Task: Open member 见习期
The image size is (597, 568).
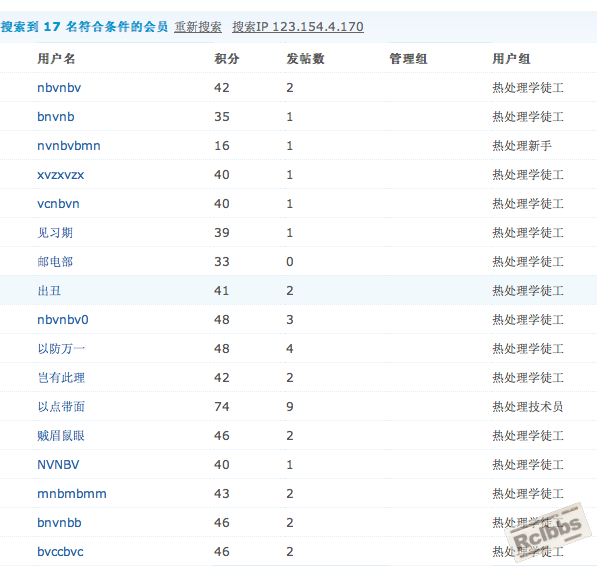Action: pos(55,233)
